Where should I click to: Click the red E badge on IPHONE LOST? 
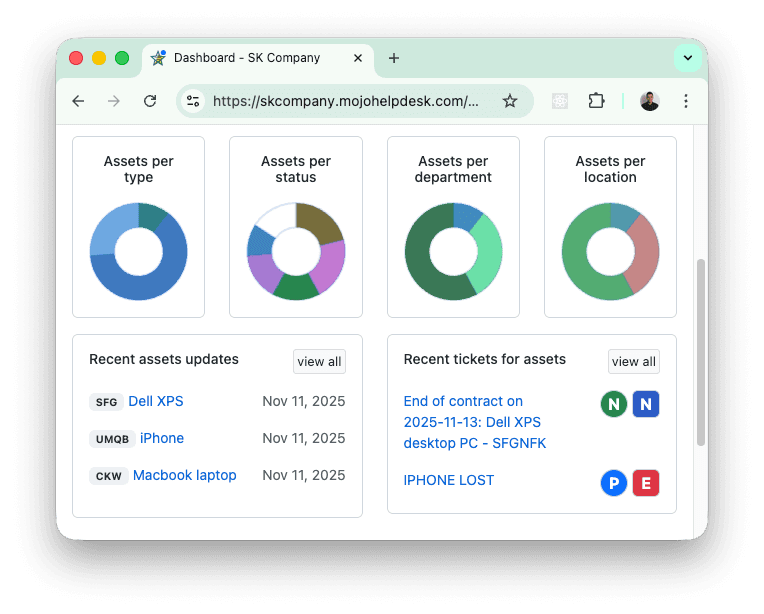[x=646, y=483]
